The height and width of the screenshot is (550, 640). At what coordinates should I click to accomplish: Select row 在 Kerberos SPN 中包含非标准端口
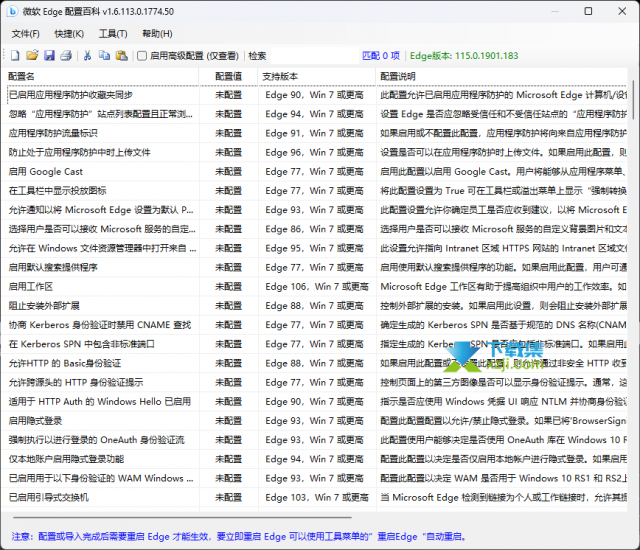[x=314, y=344]
